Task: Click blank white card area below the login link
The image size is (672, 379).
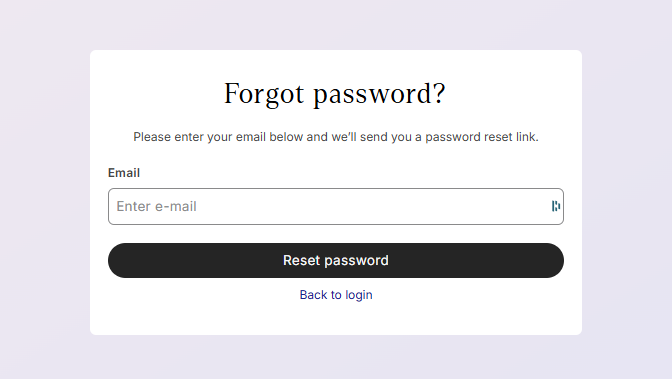Action: [x=336, y=319]
